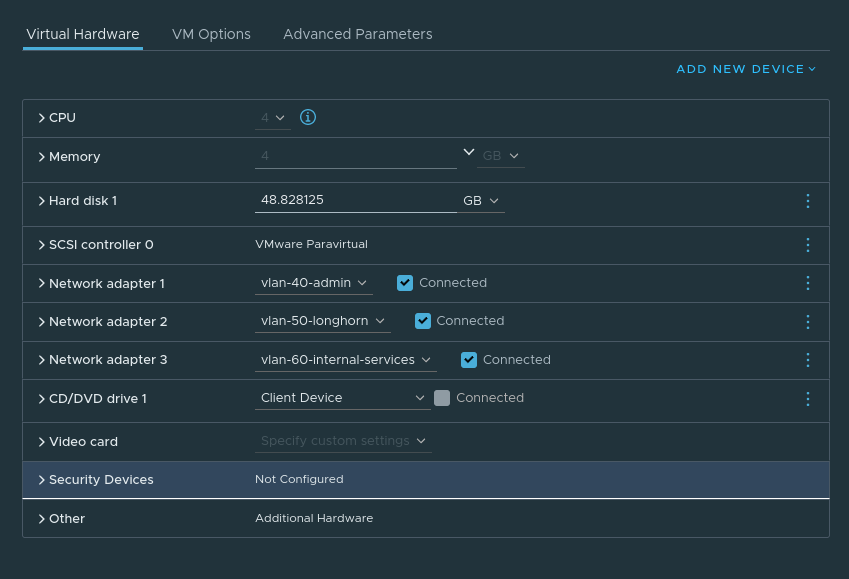Click the Additional Hardware text
Viewport: 849px width, 579px height.
click(x=314, y=518)
